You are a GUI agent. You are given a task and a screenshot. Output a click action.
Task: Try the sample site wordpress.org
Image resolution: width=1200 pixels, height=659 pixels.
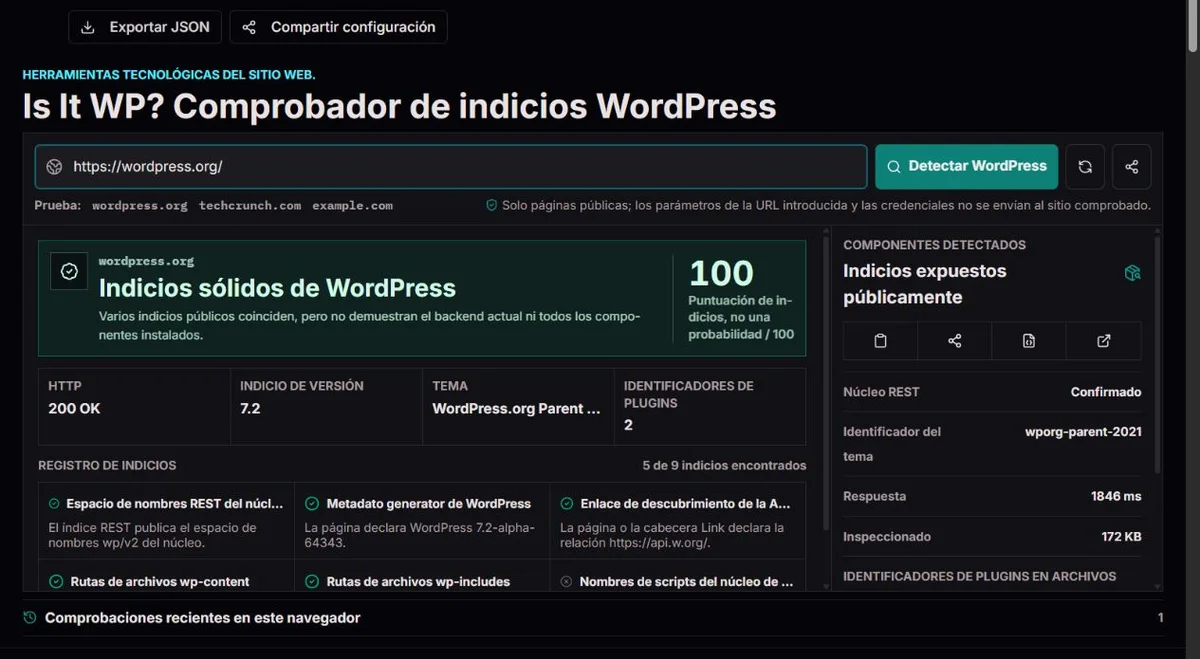click(x=140, y=205)
